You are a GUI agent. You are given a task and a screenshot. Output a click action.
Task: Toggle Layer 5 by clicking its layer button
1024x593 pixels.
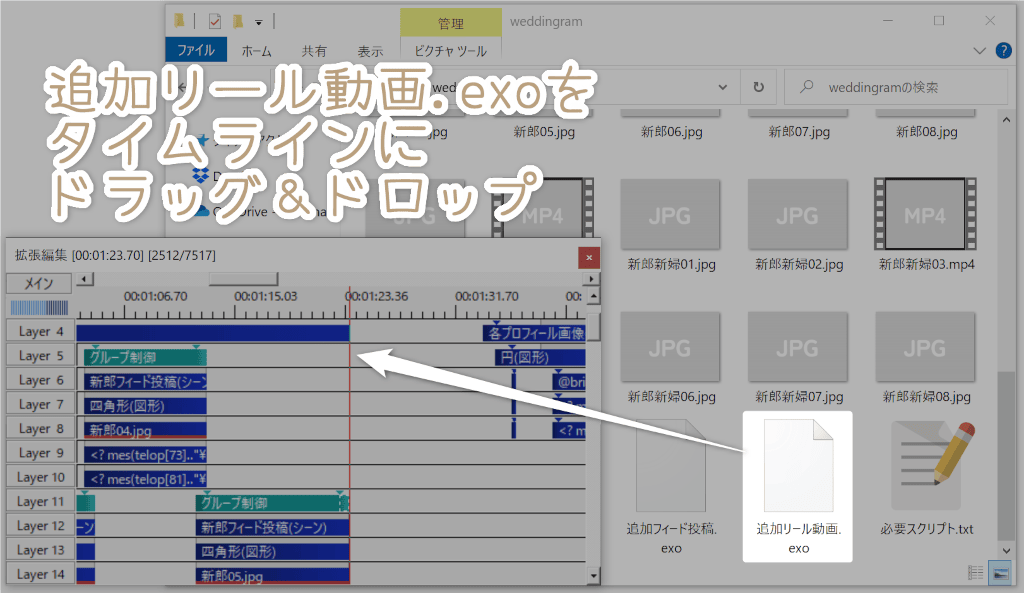38,356
